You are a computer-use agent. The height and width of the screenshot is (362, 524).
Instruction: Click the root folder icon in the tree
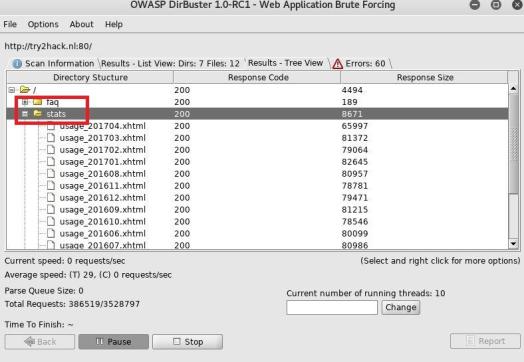tap(25, 90)
